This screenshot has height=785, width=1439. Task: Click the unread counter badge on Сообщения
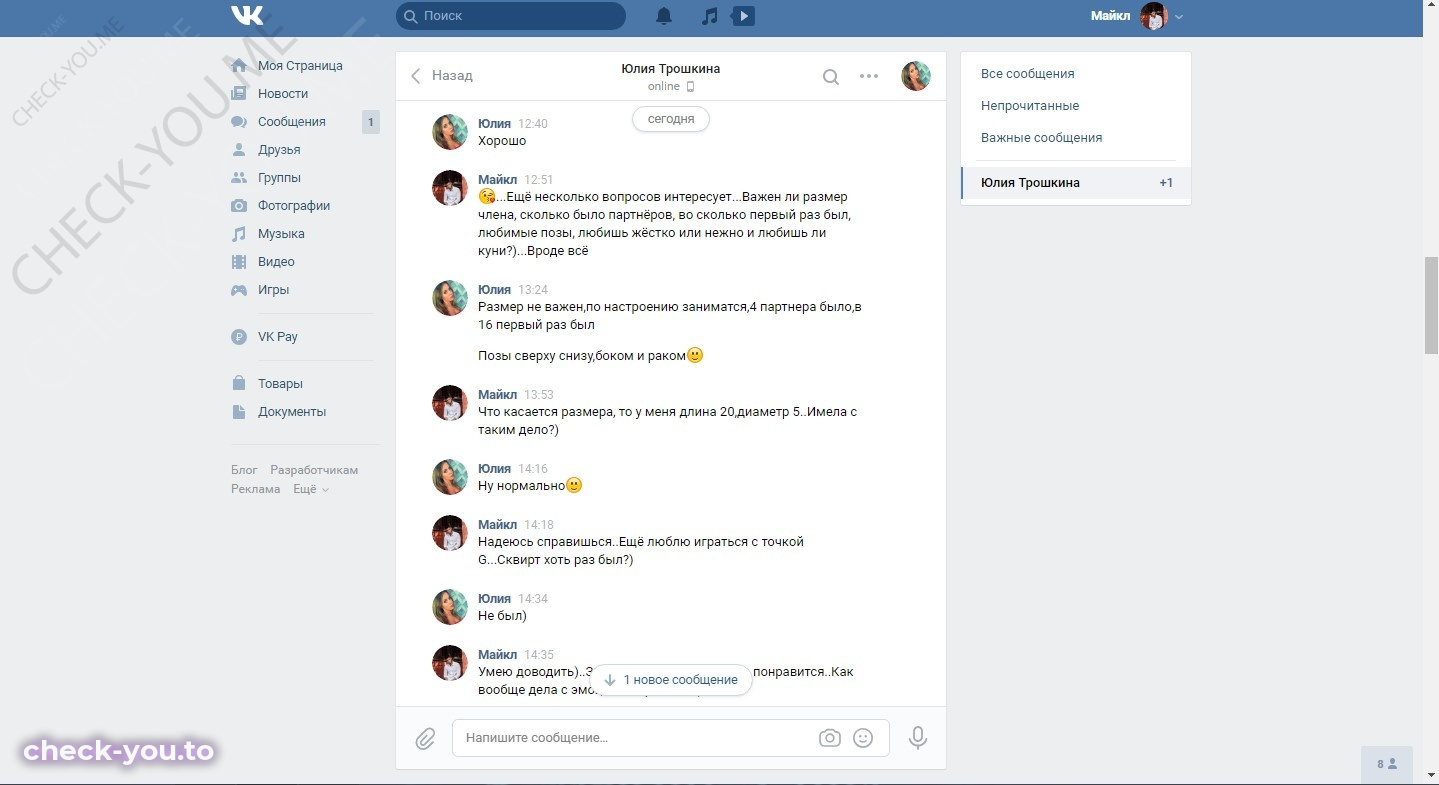coord(370,122)
